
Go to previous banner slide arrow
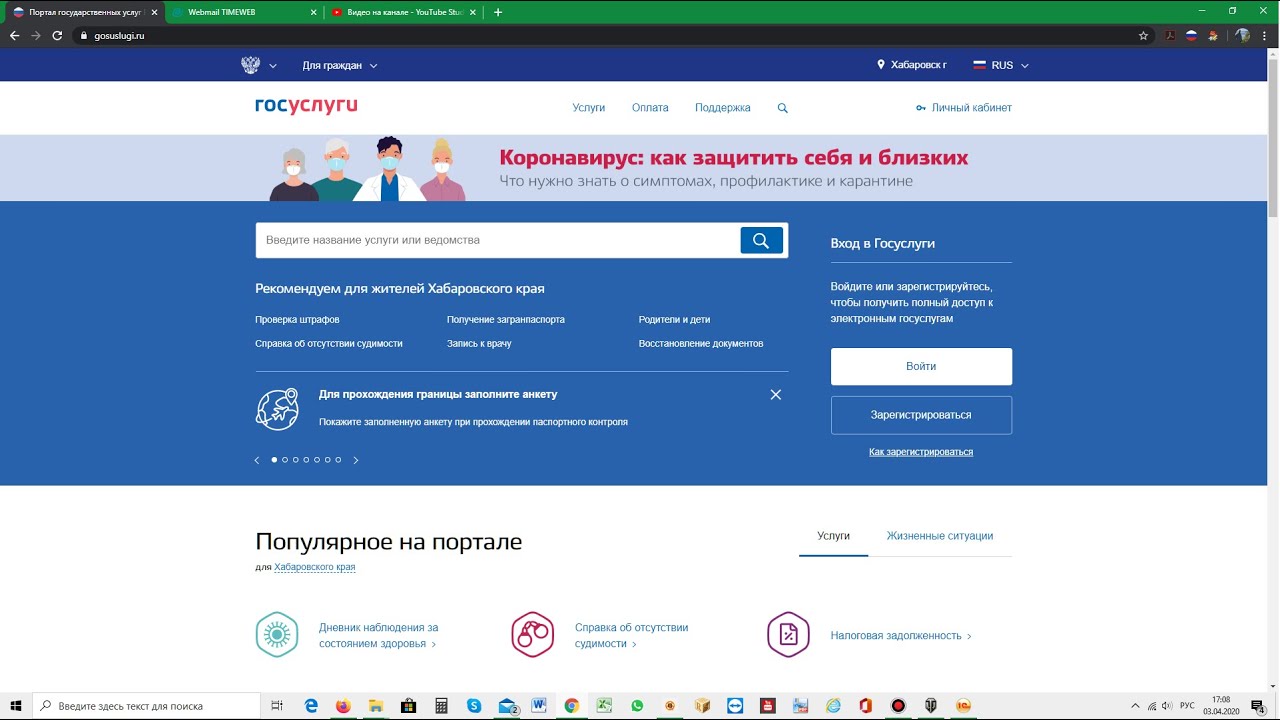[x=257, y=460]
